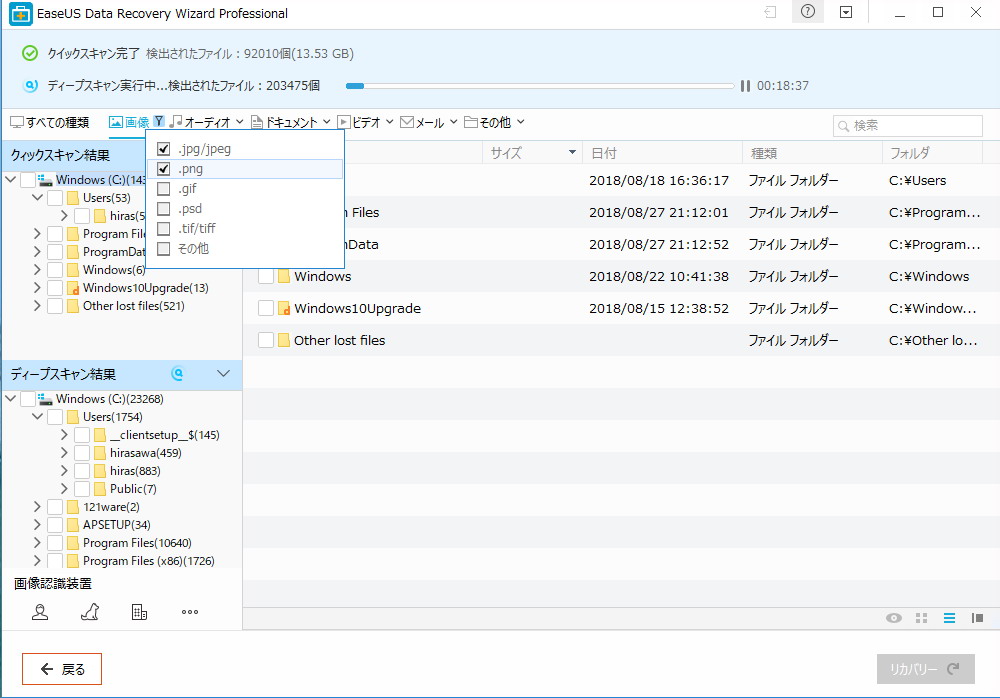Check Windows10Upgrade row checkbox in file list
This screenshot has width=1000, height=698.
[x=266, y=308]
